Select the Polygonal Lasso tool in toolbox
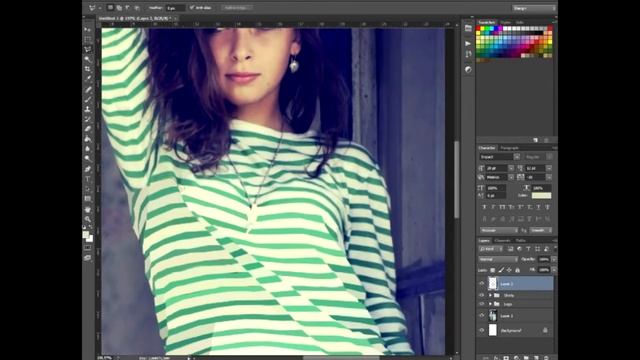This screenshot has height=360, width=640. (x=88, y=49)
